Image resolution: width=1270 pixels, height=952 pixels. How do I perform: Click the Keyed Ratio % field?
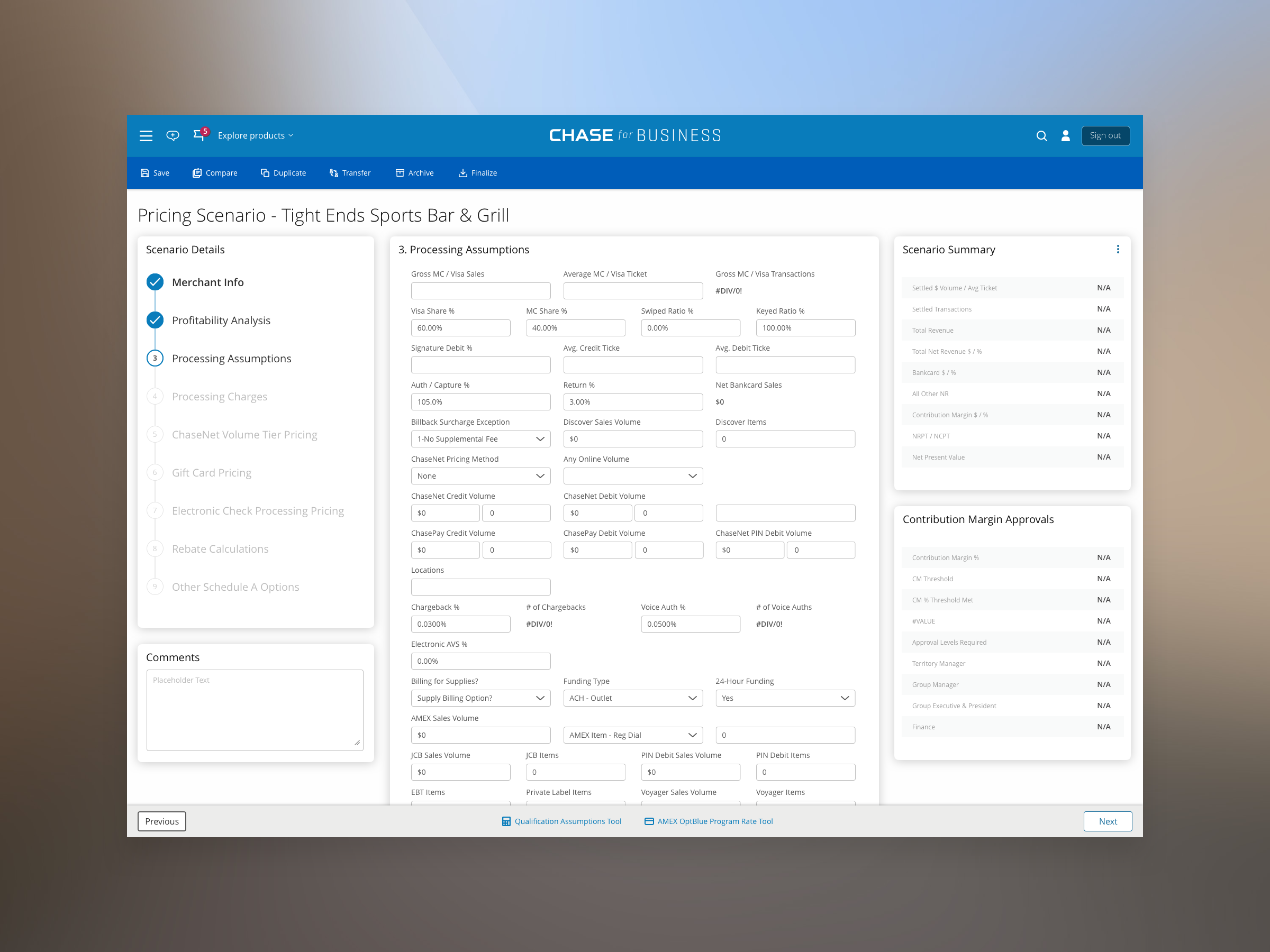(x=805, y=328)
